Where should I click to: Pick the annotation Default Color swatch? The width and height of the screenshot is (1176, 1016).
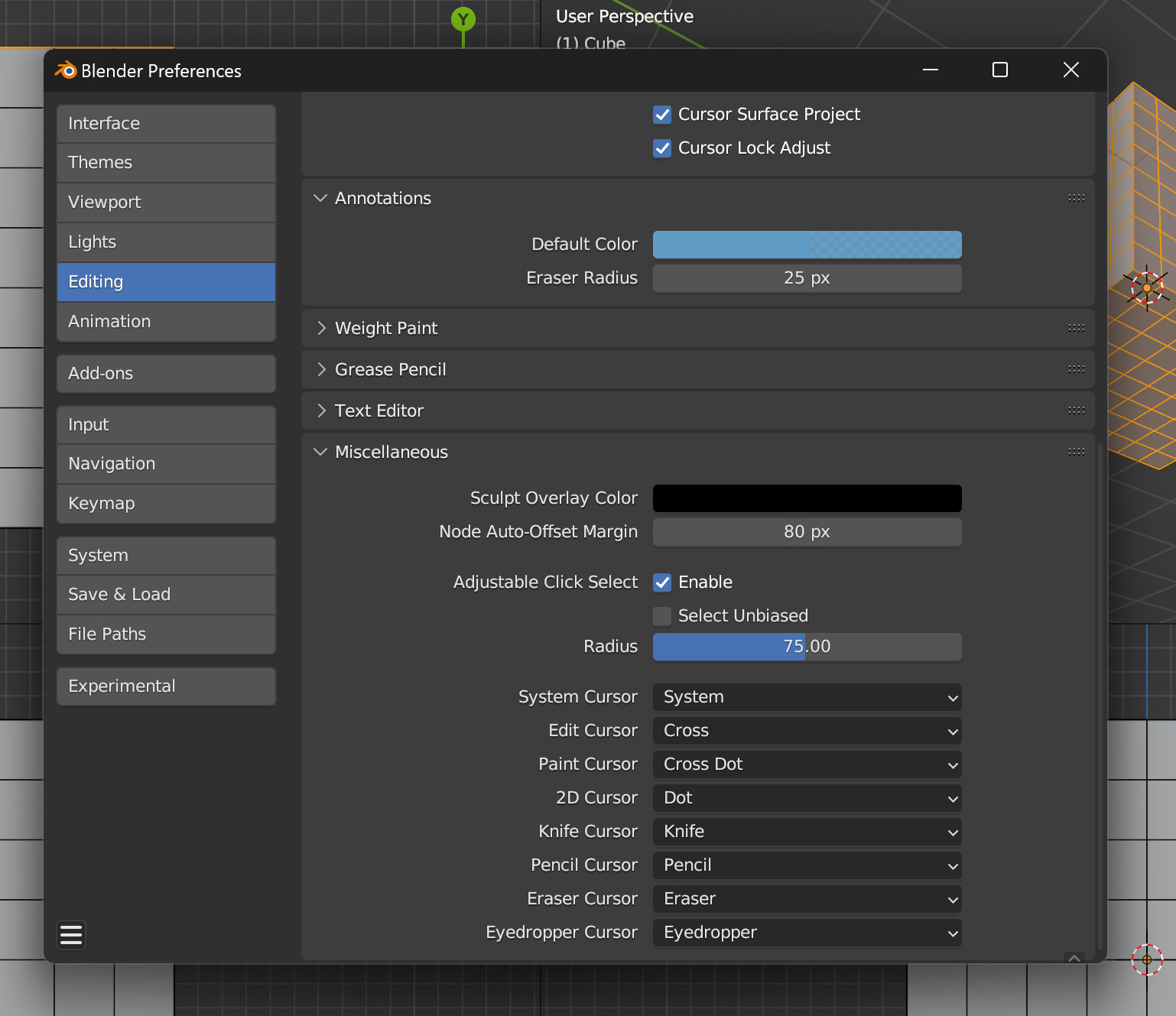pyautogui.click(x=807, y=245)
